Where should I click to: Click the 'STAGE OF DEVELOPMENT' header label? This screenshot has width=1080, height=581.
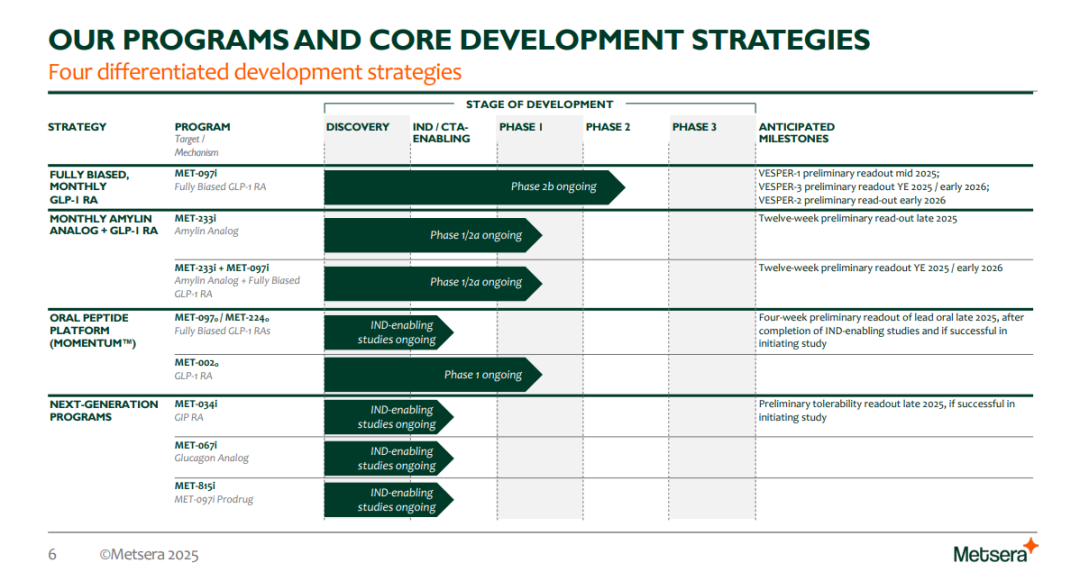(539, 104)
